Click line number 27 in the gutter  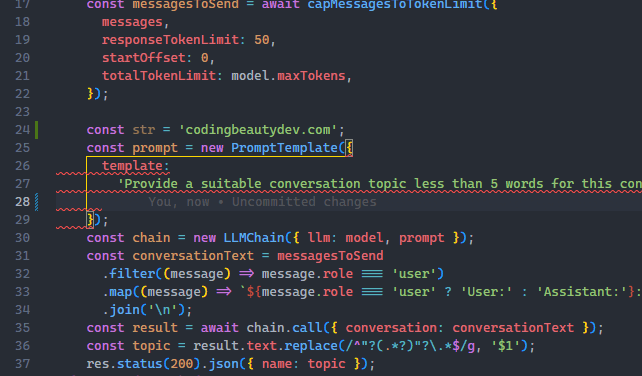pyautogui.click(x=23, y=184)
